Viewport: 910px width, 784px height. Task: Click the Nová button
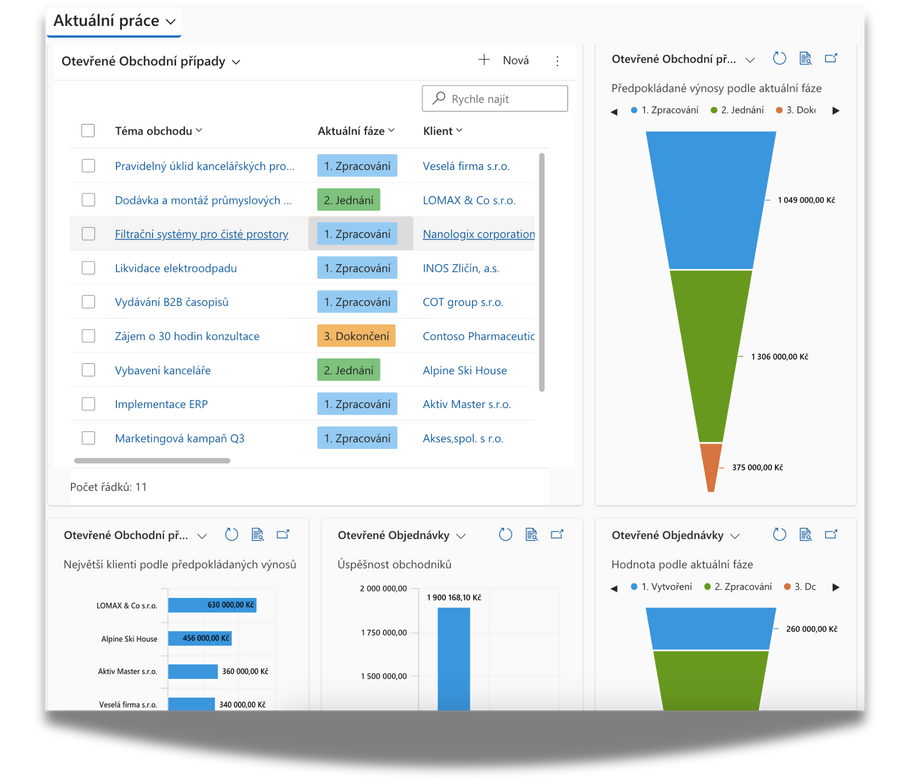tap(504, 61)
